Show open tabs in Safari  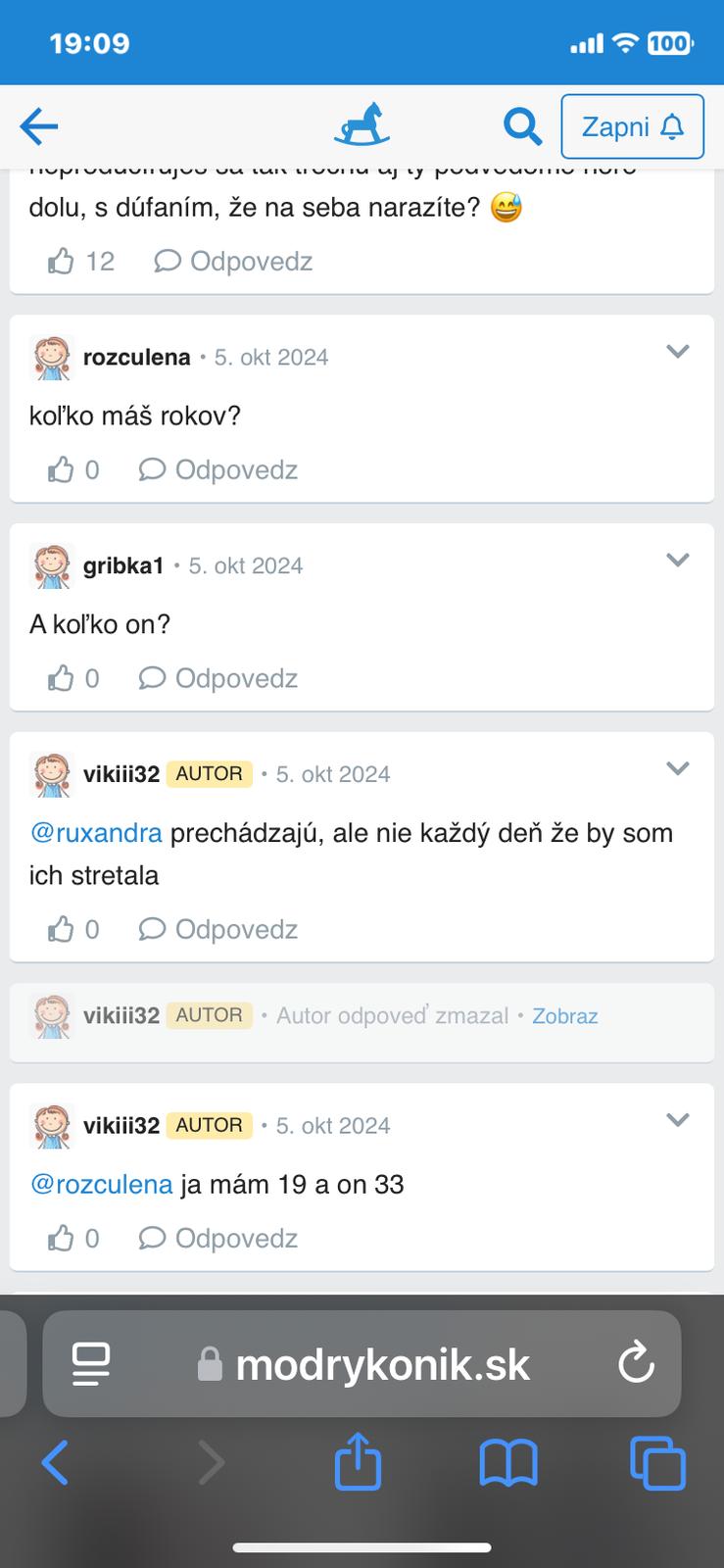(x=657, y=1464)
